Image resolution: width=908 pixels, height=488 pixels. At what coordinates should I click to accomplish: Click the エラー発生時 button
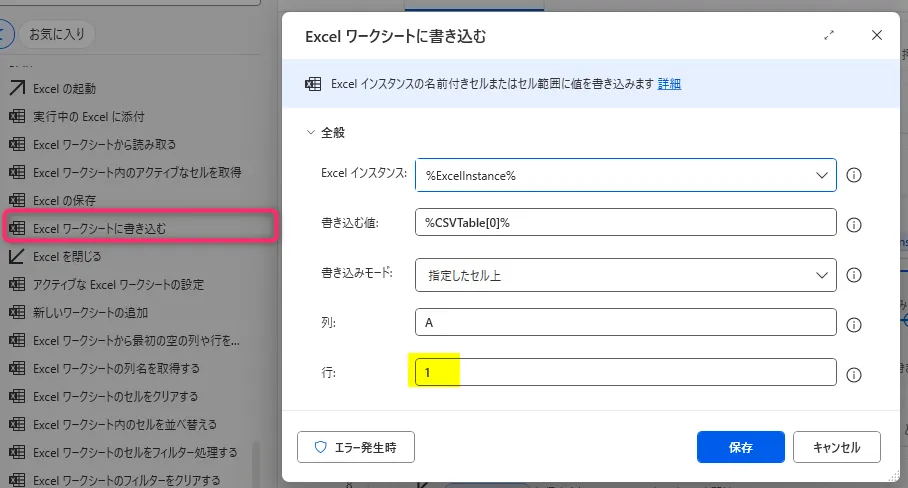click(x=356, y=447)
